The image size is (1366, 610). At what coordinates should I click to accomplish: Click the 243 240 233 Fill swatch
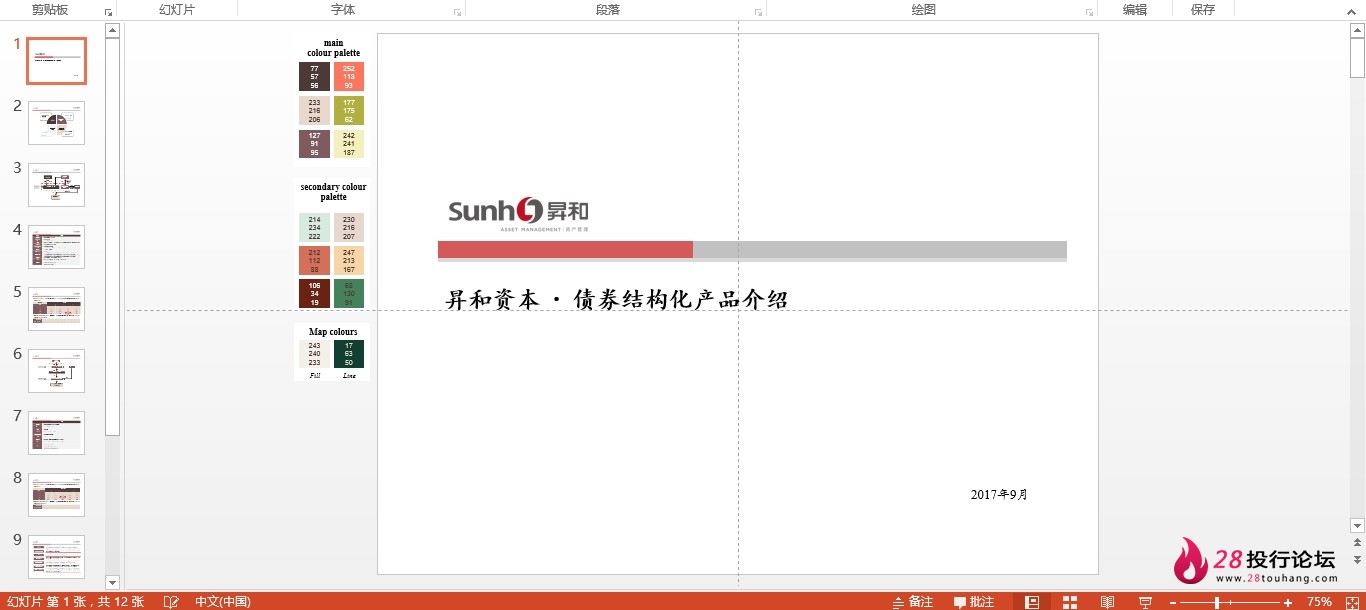[314, 354]
